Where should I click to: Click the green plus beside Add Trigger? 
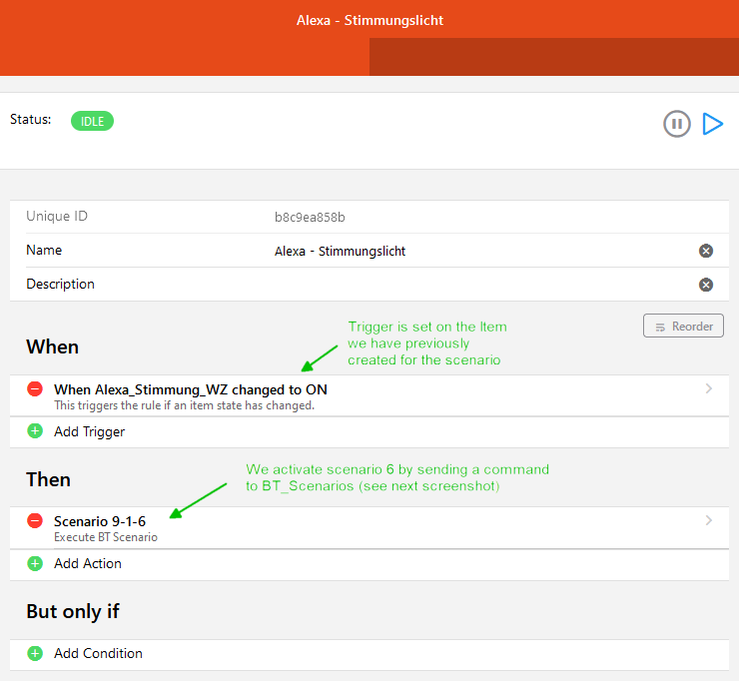coord(35,431)
